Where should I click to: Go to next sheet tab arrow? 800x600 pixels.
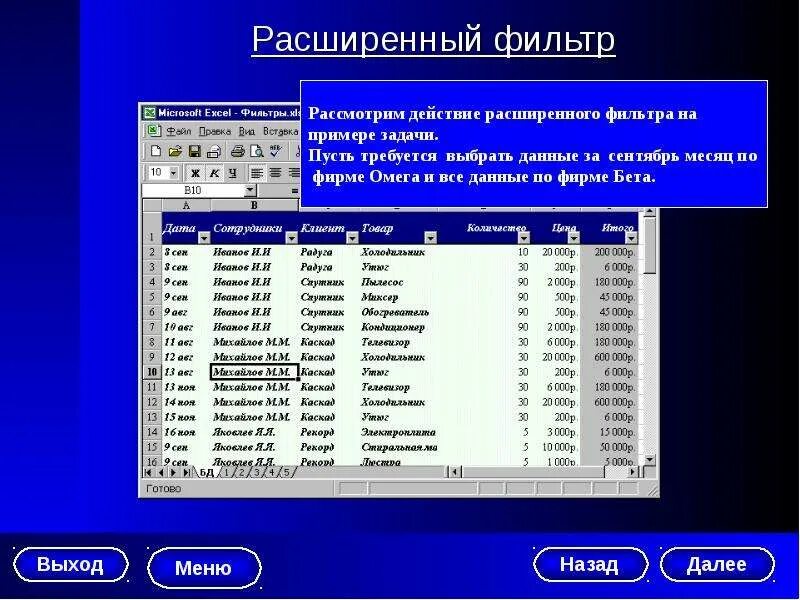[x=173, y=472]
